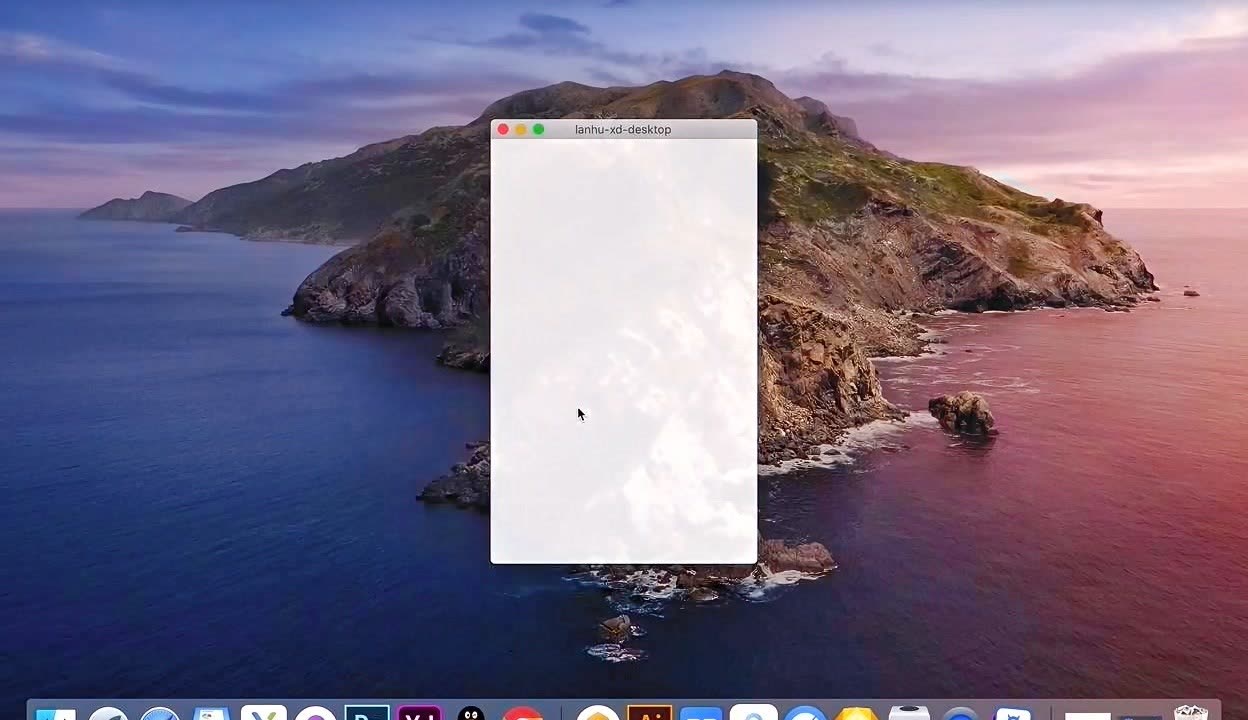The width and height of the screenshot is (1248, 720).
Task: Launch Adobe Illustrator from the dock
Action: 649,714
